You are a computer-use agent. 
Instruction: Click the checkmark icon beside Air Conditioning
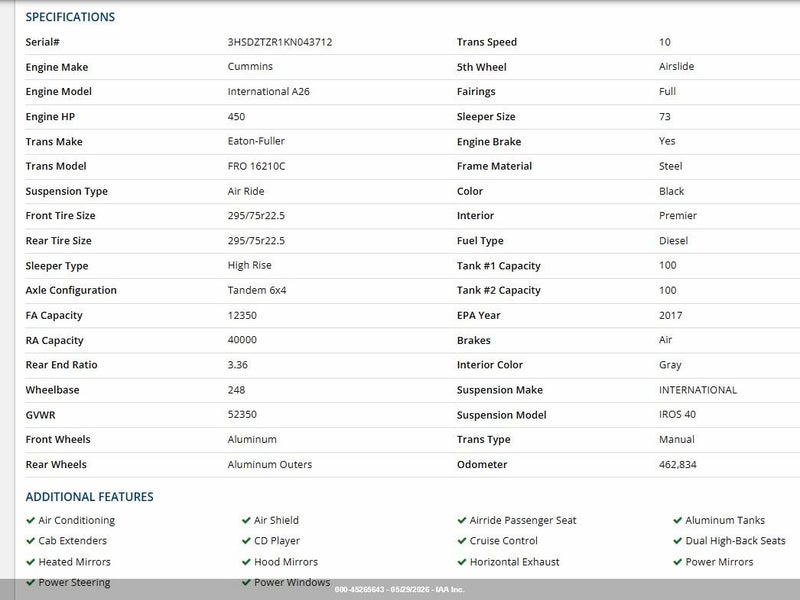pos(30,520)
